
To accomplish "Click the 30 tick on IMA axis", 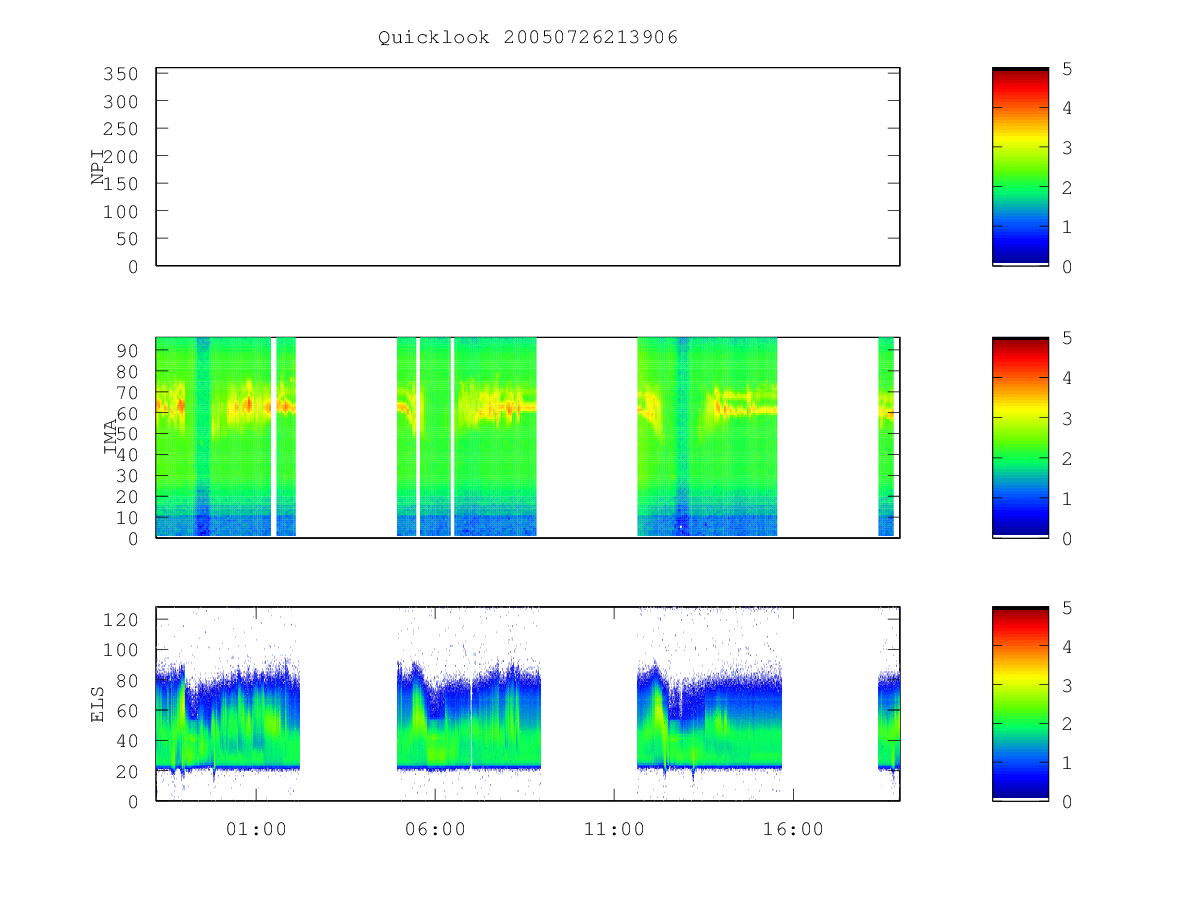I will tap(128, 475).
